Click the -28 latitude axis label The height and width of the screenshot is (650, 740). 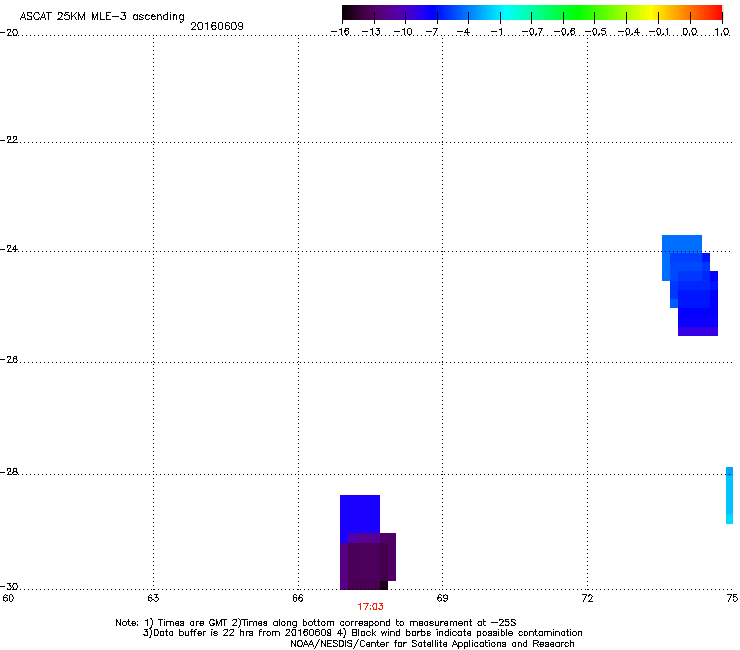(9, 472)
